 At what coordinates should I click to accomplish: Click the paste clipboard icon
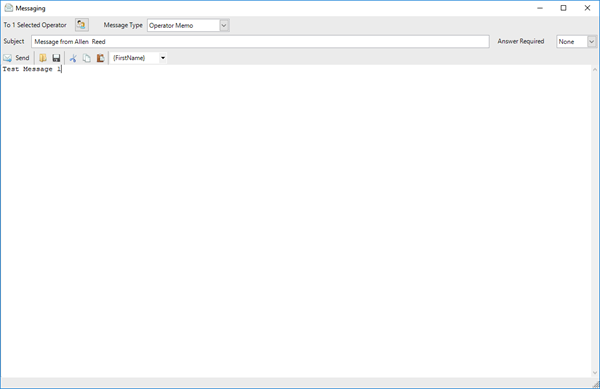(x=100, y=58)
